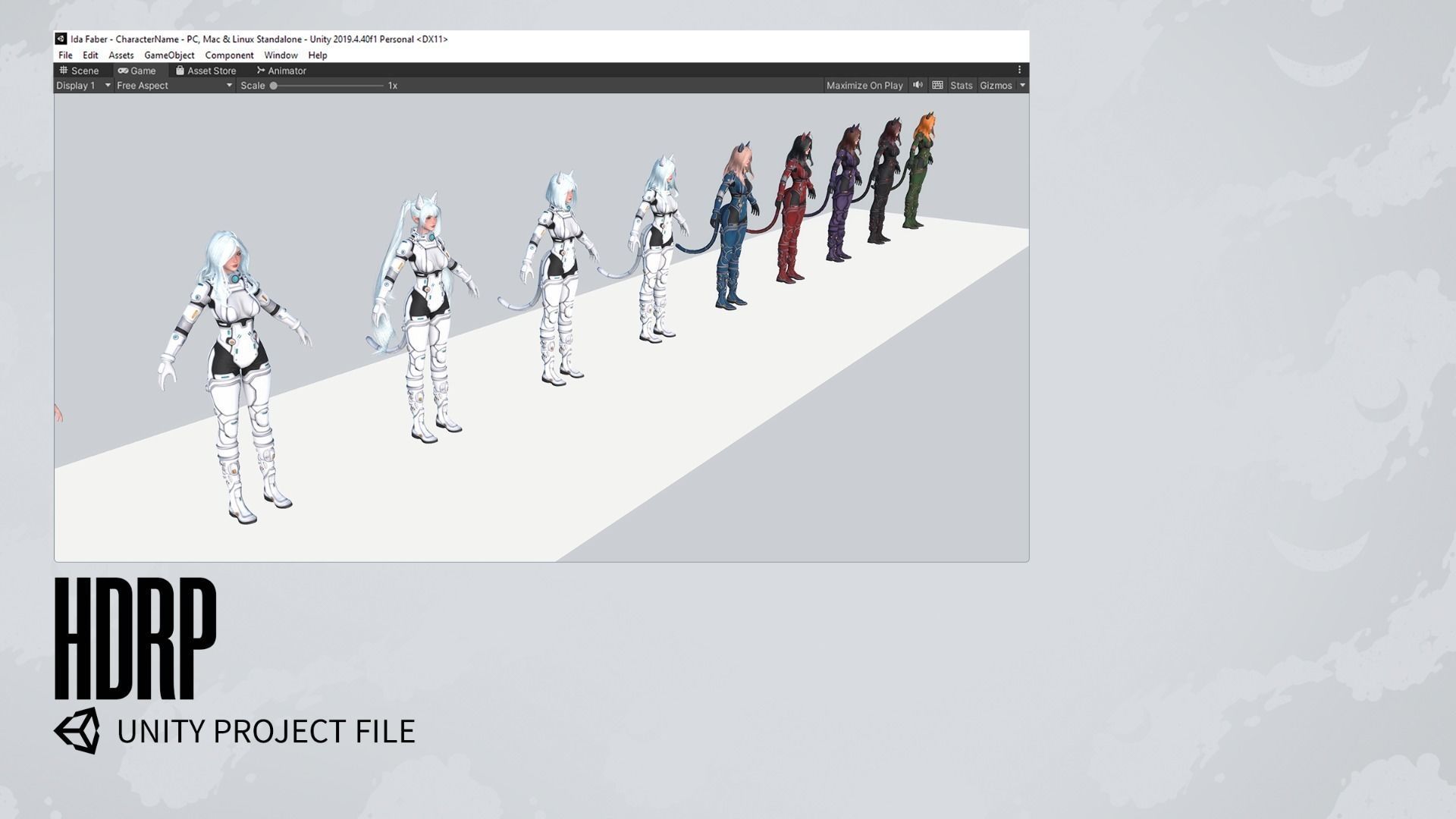The height and width of the screenshot is (819, 1456).
Task: Click the Scale slider handle
Action: pyautogui.click(x=274, y=86)
